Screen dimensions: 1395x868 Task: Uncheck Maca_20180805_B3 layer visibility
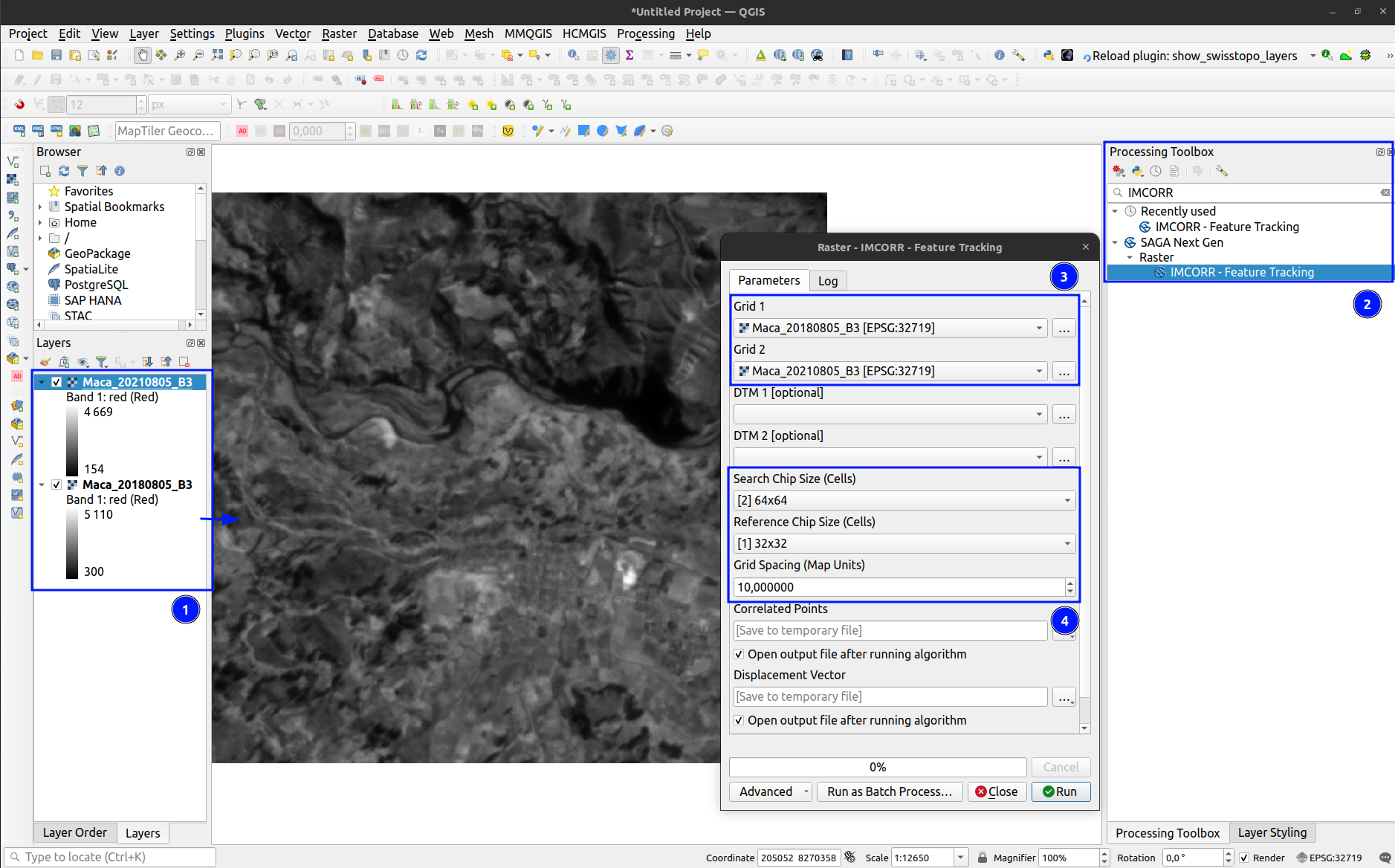(x=56, y=485)
